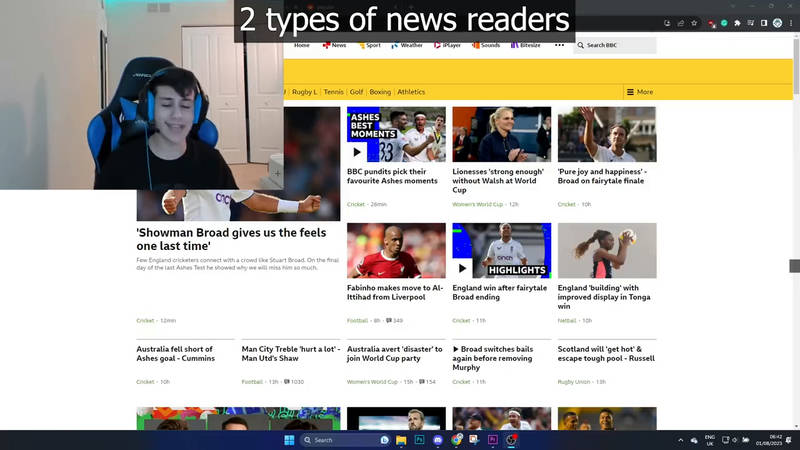Play the Ashes Best Moments video

[x=357, y=152]
